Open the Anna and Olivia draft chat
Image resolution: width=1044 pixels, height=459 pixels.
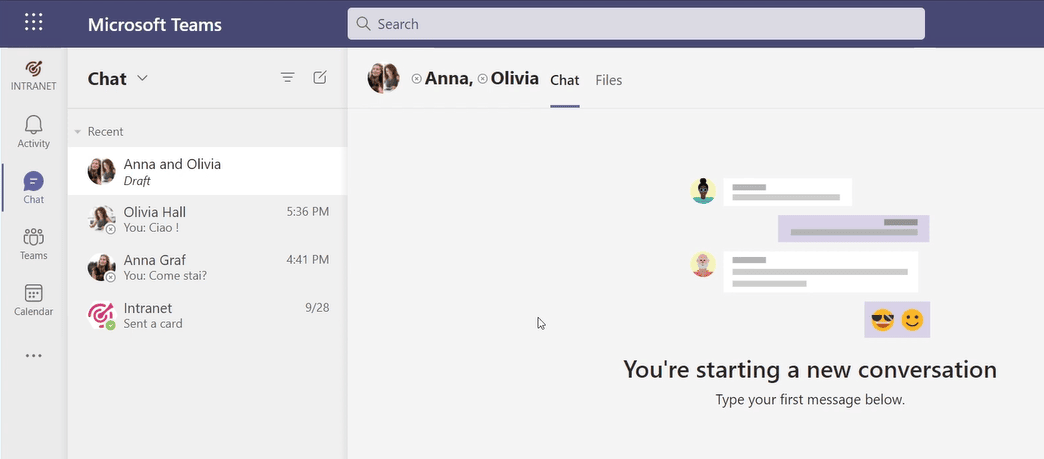pyautogui.click(x=206, y=171)
